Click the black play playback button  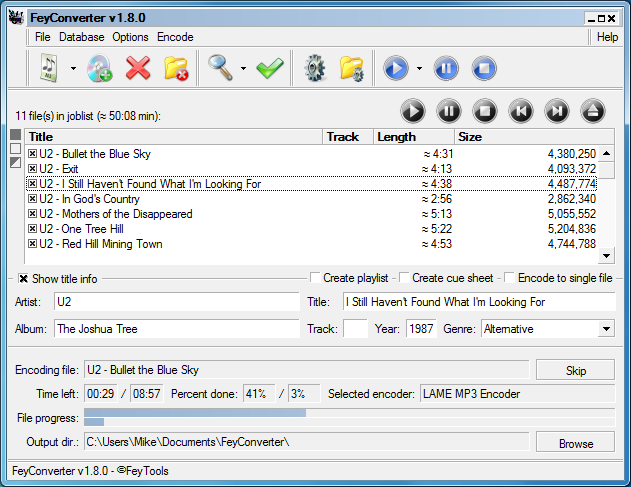click(x=413, y=111)
